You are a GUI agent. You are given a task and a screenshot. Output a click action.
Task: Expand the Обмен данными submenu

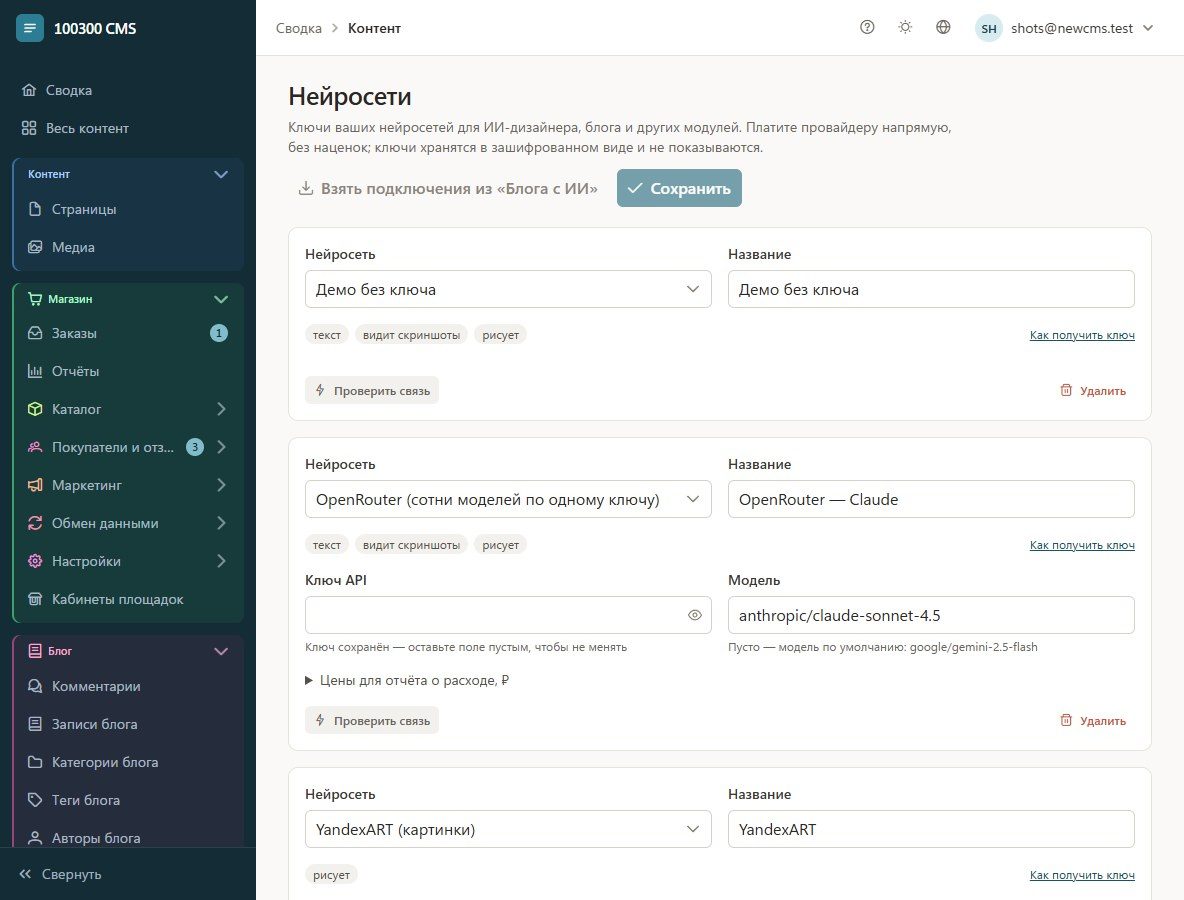click(220, 523)
